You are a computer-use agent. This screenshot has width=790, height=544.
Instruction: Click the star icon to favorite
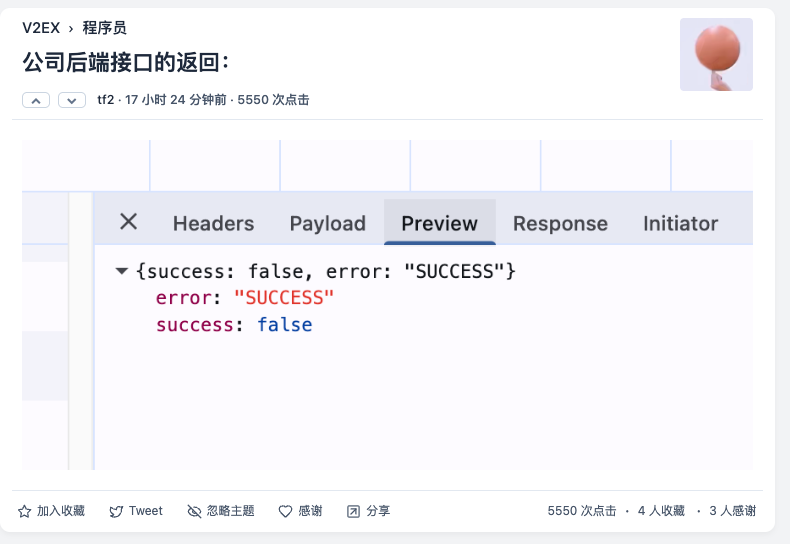[x=25, y=511]
